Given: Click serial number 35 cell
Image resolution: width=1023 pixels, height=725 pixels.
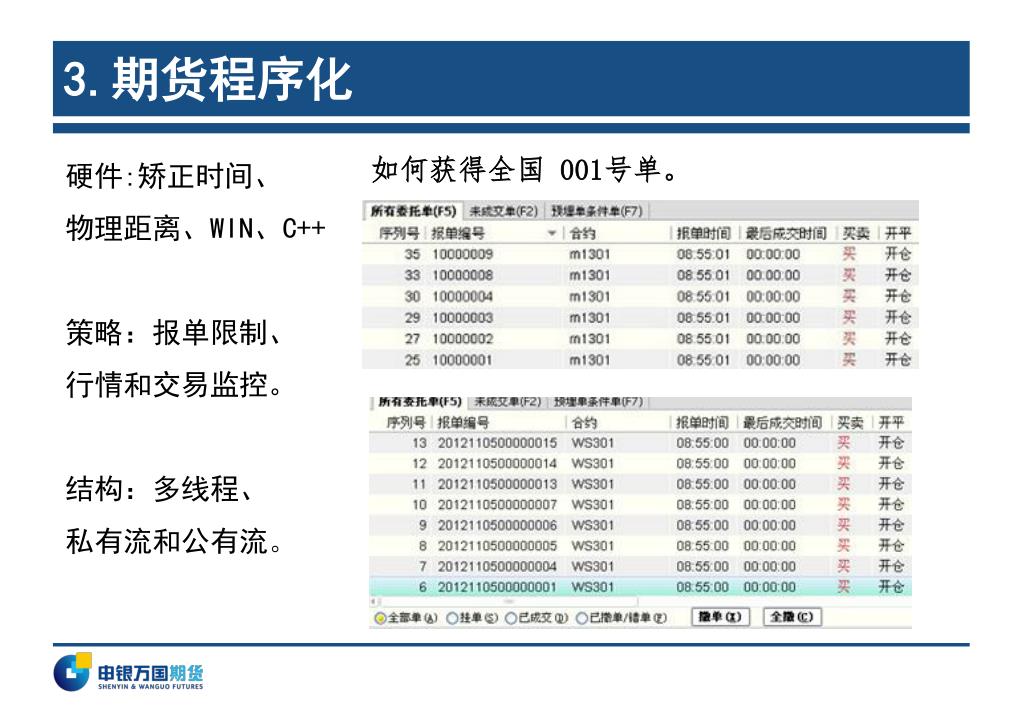Looking at the screenshot, I should pos(412,254).
